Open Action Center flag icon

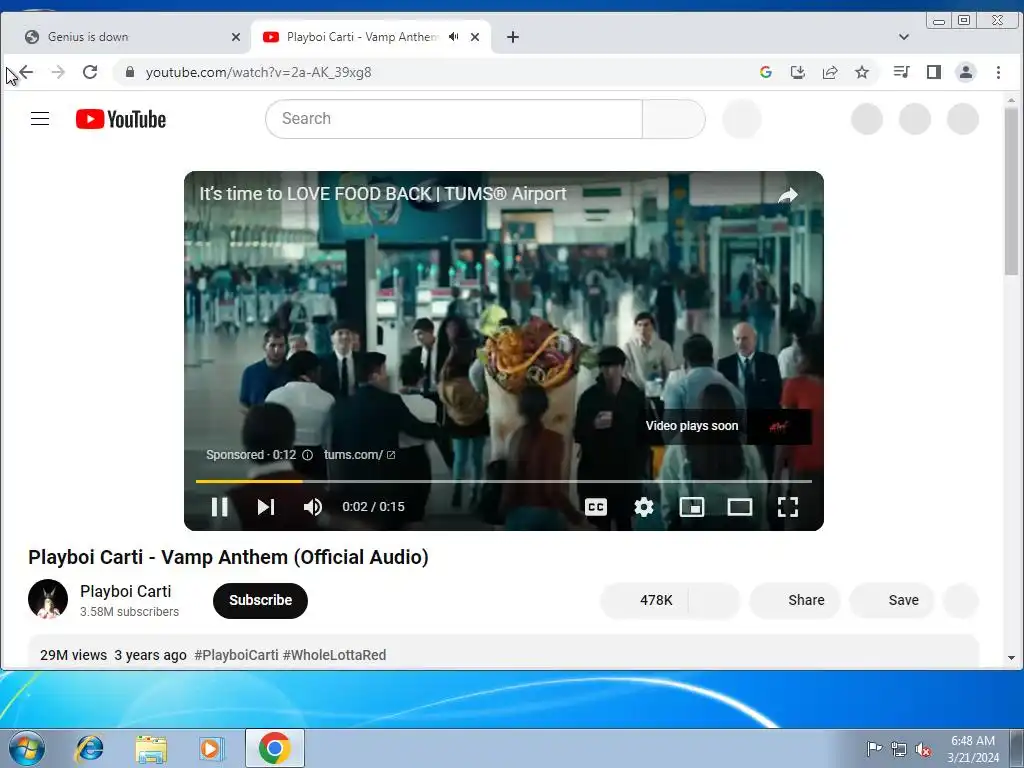coord(874,748)
